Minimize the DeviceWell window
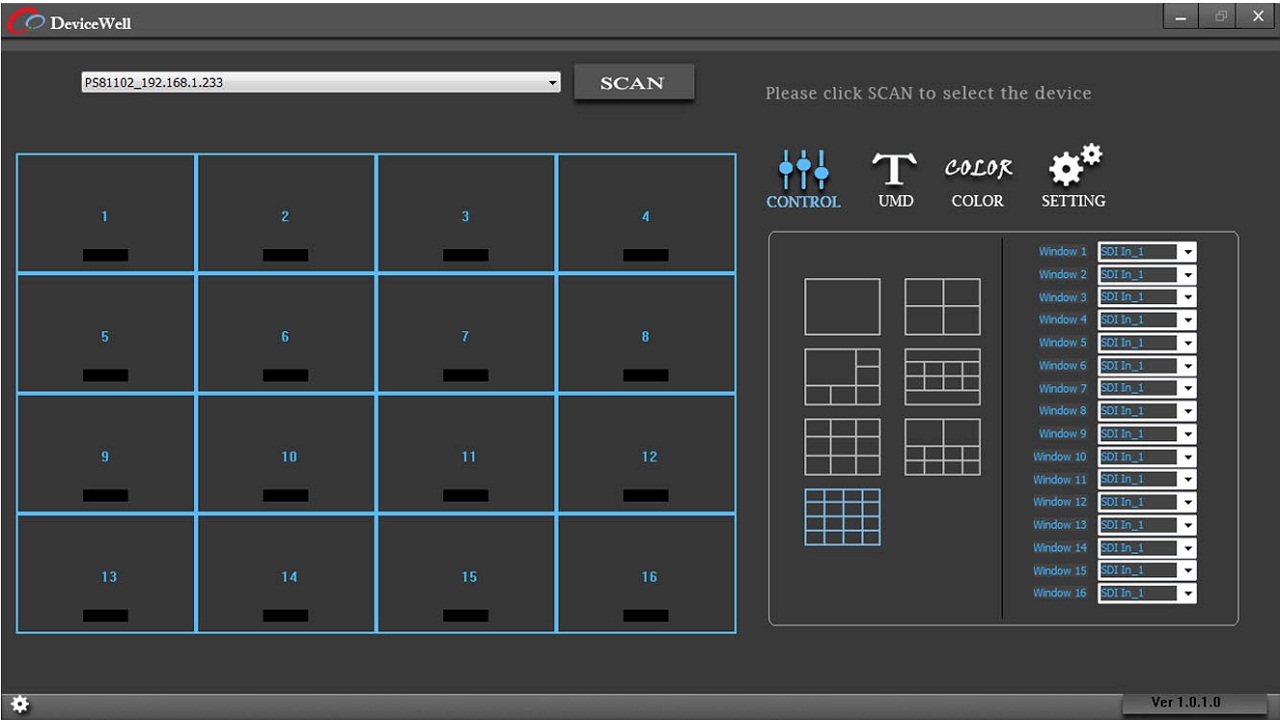Viewport: 1280px width, 720px height. point(1181,16)
